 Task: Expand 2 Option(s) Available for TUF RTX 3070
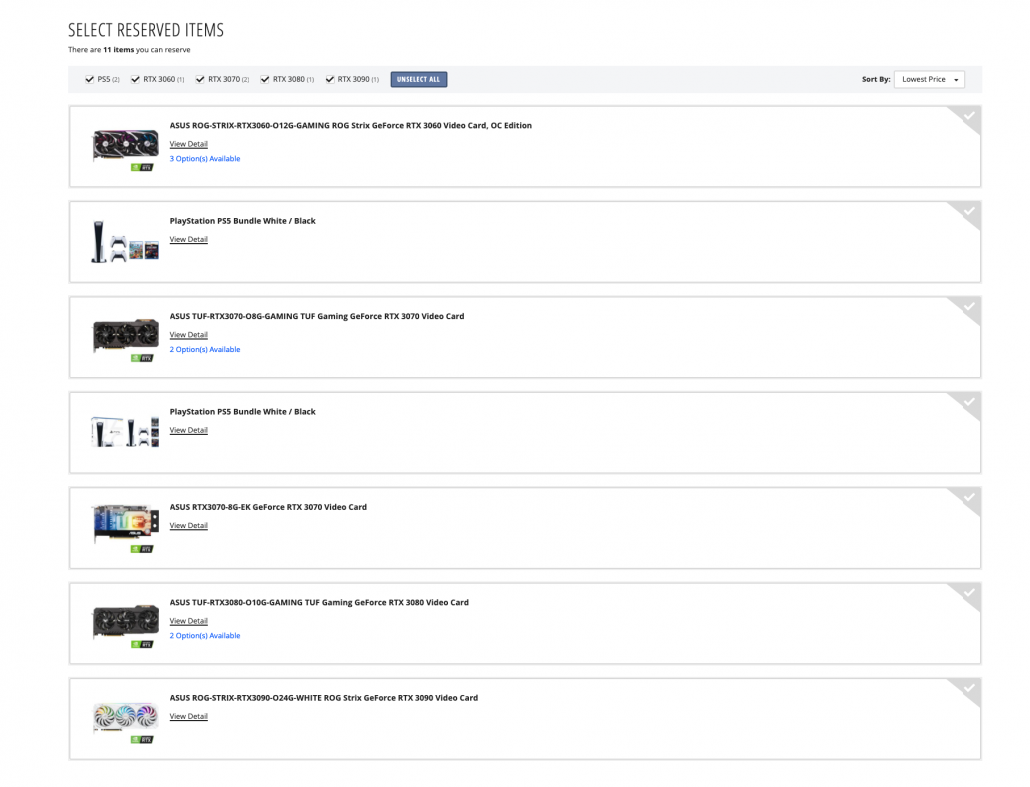coord(205,350)
